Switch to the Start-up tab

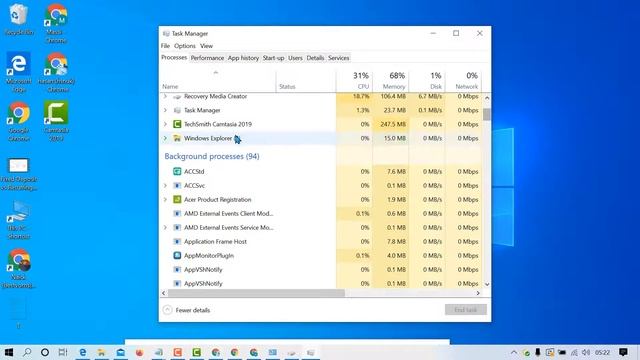click(x=273, y=58)
